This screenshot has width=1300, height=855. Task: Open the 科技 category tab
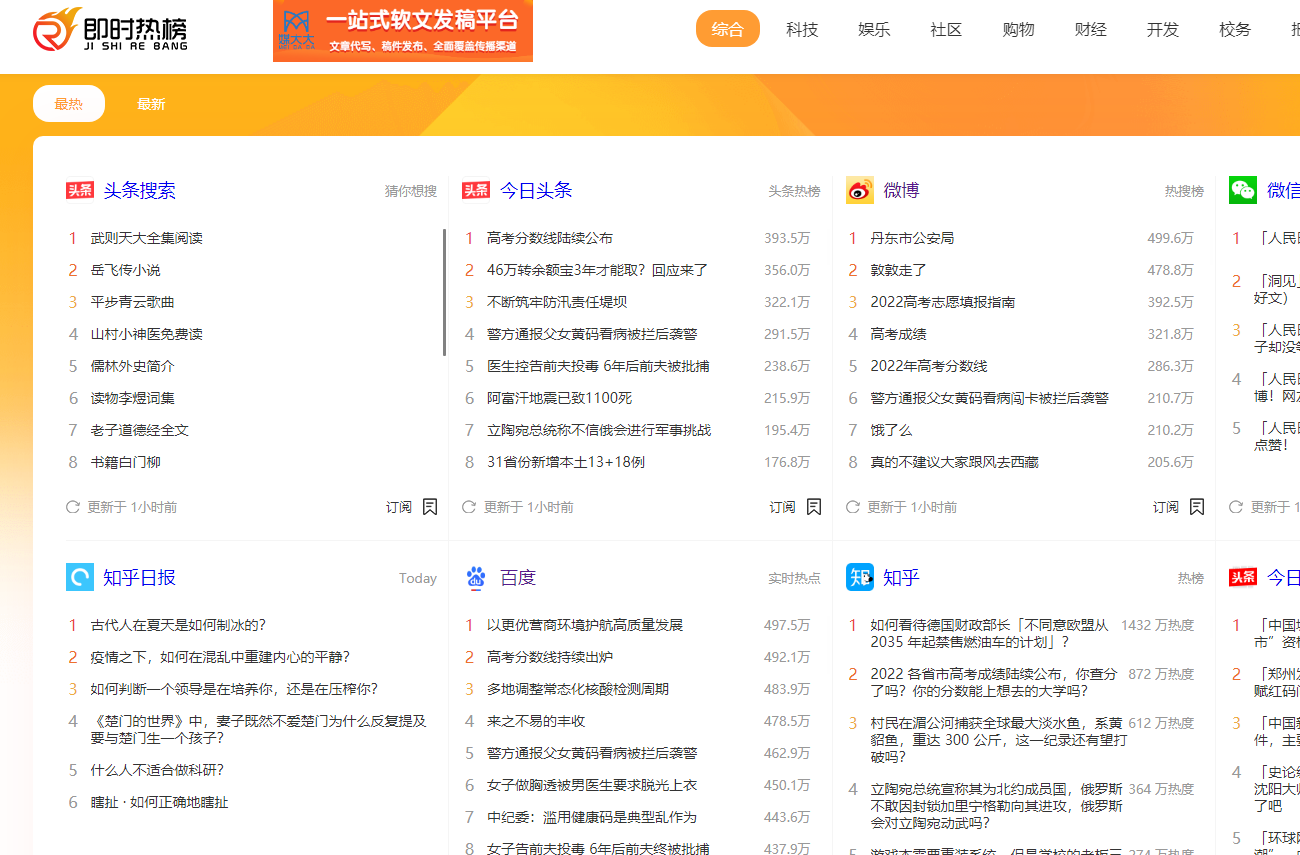click(803, 29)
